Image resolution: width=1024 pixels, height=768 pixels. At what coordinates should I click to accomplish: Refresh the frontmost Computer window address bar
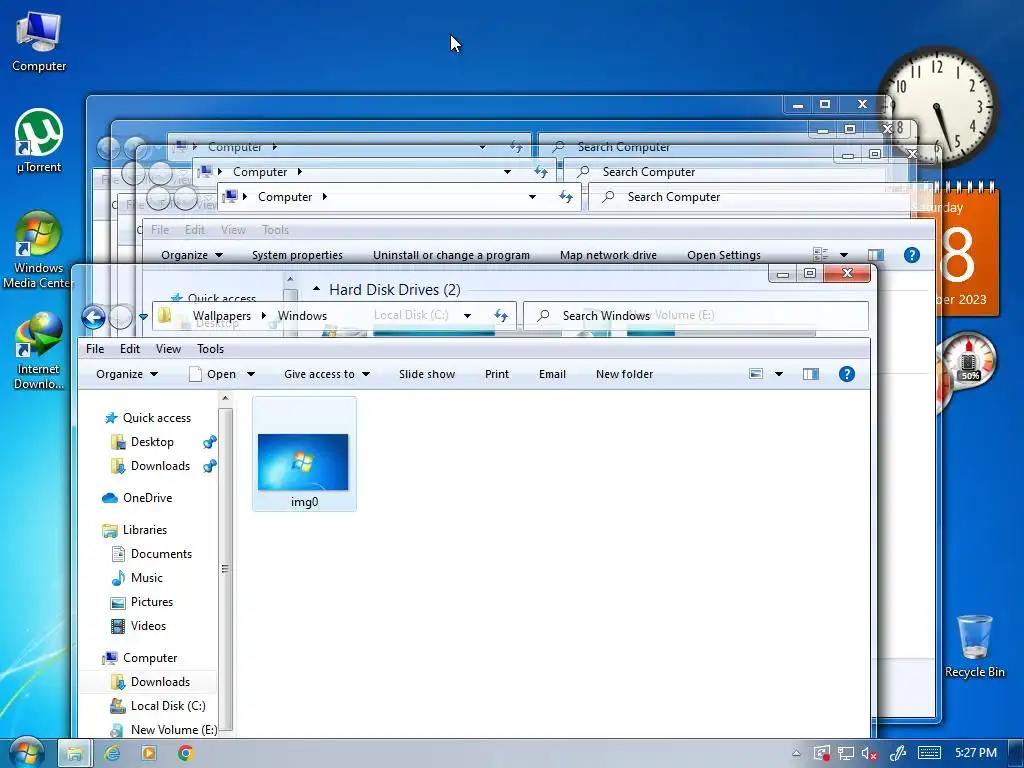(x=566, y=197)
